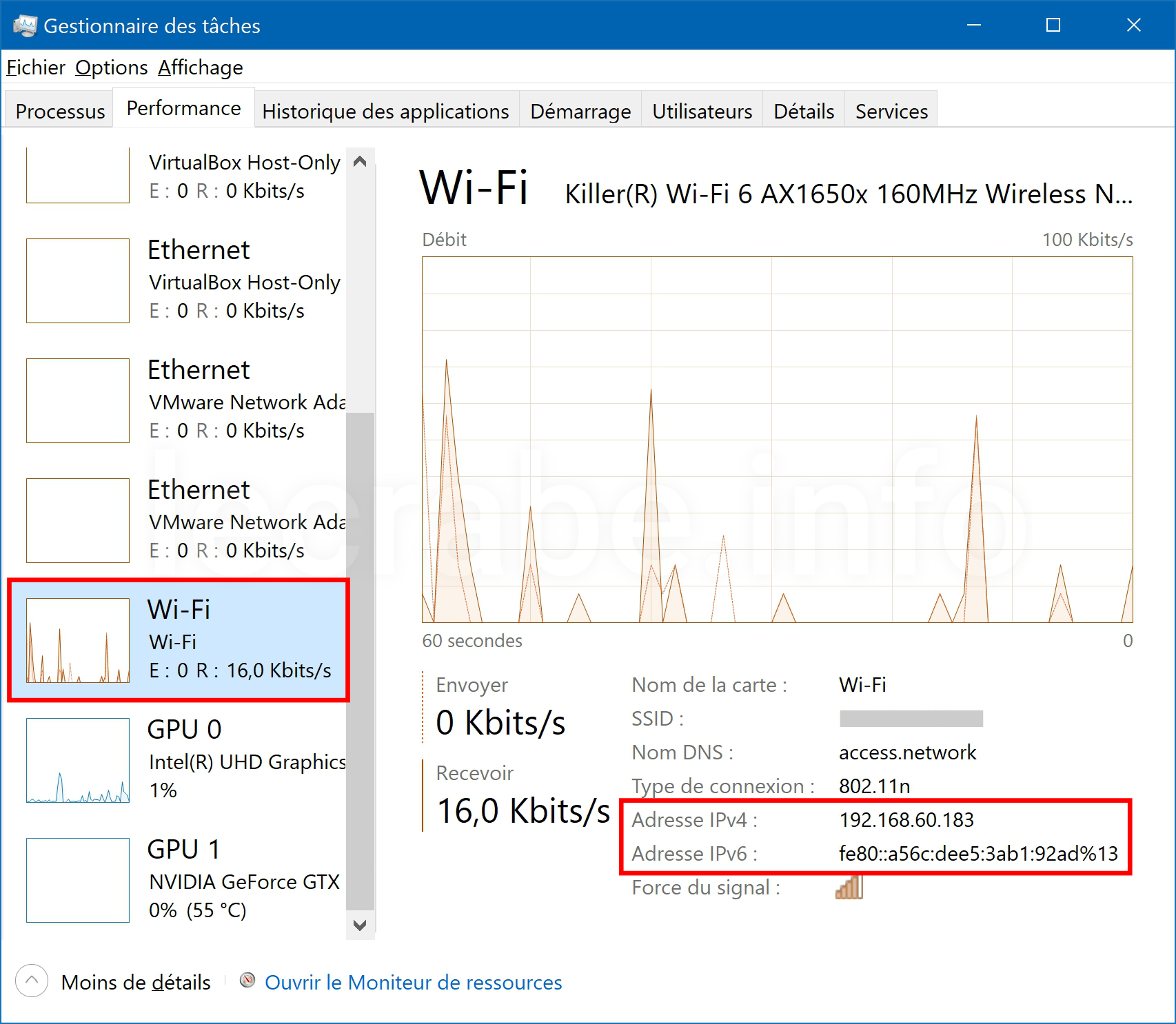Click the Wi-Fi mini graph thumbnail
Viewport: 1176px width, 1024px height.
point(78,640)
